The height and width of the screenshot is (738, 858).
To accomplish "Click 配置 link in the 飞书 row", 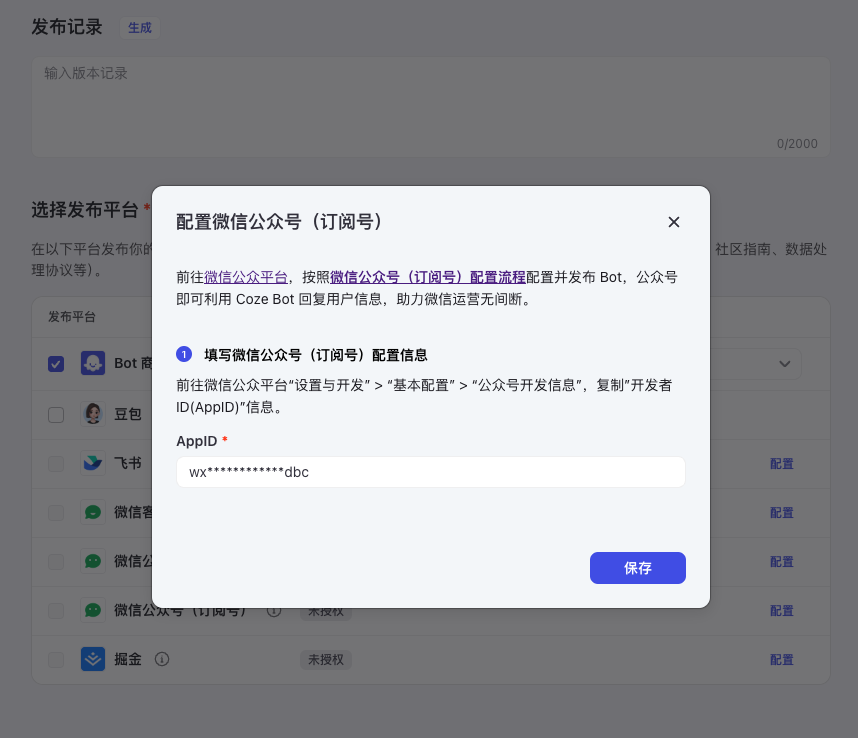I will pos(781,464).
